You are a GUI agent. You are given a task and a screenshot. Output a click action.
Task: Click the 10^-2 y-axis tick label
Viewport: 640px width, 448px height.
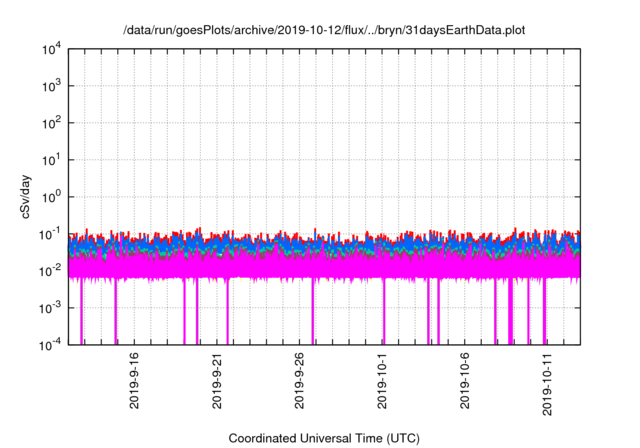coord(51,271)
